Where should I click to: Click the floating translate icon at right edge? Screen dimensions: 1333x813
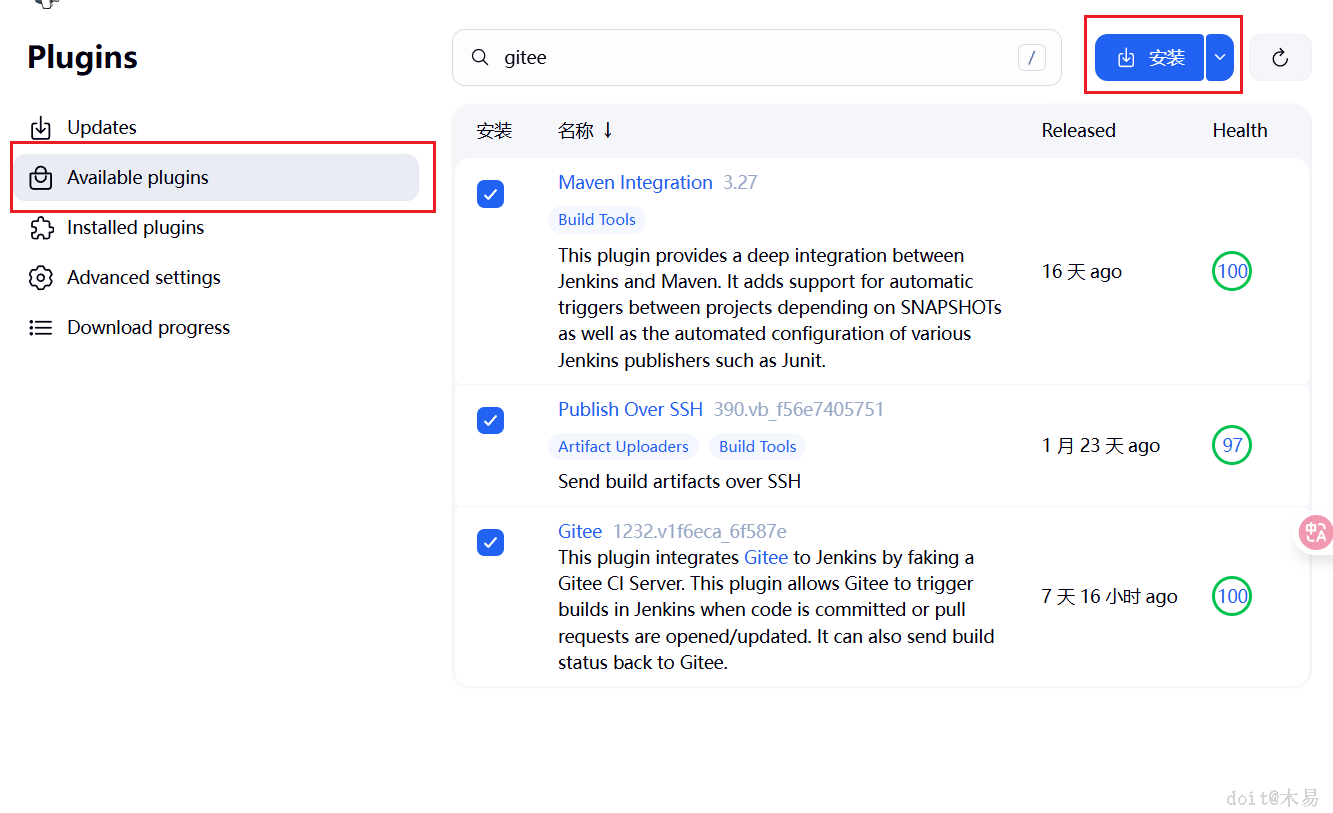pos(1315,533)
